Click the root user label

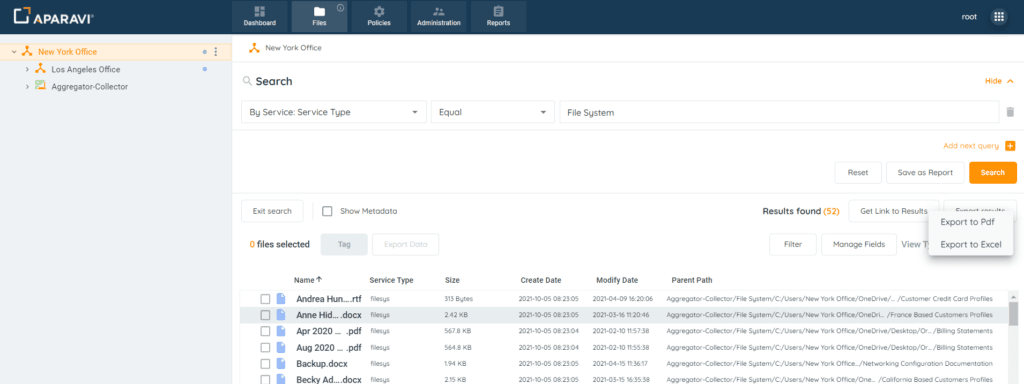click(969, 17)
